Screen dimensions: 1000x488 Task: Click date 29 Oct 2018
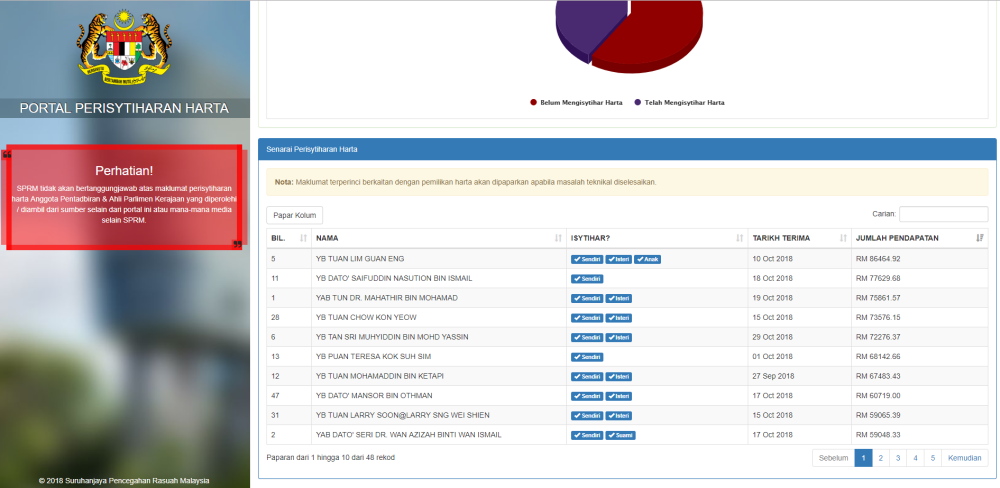coord(773,337)
